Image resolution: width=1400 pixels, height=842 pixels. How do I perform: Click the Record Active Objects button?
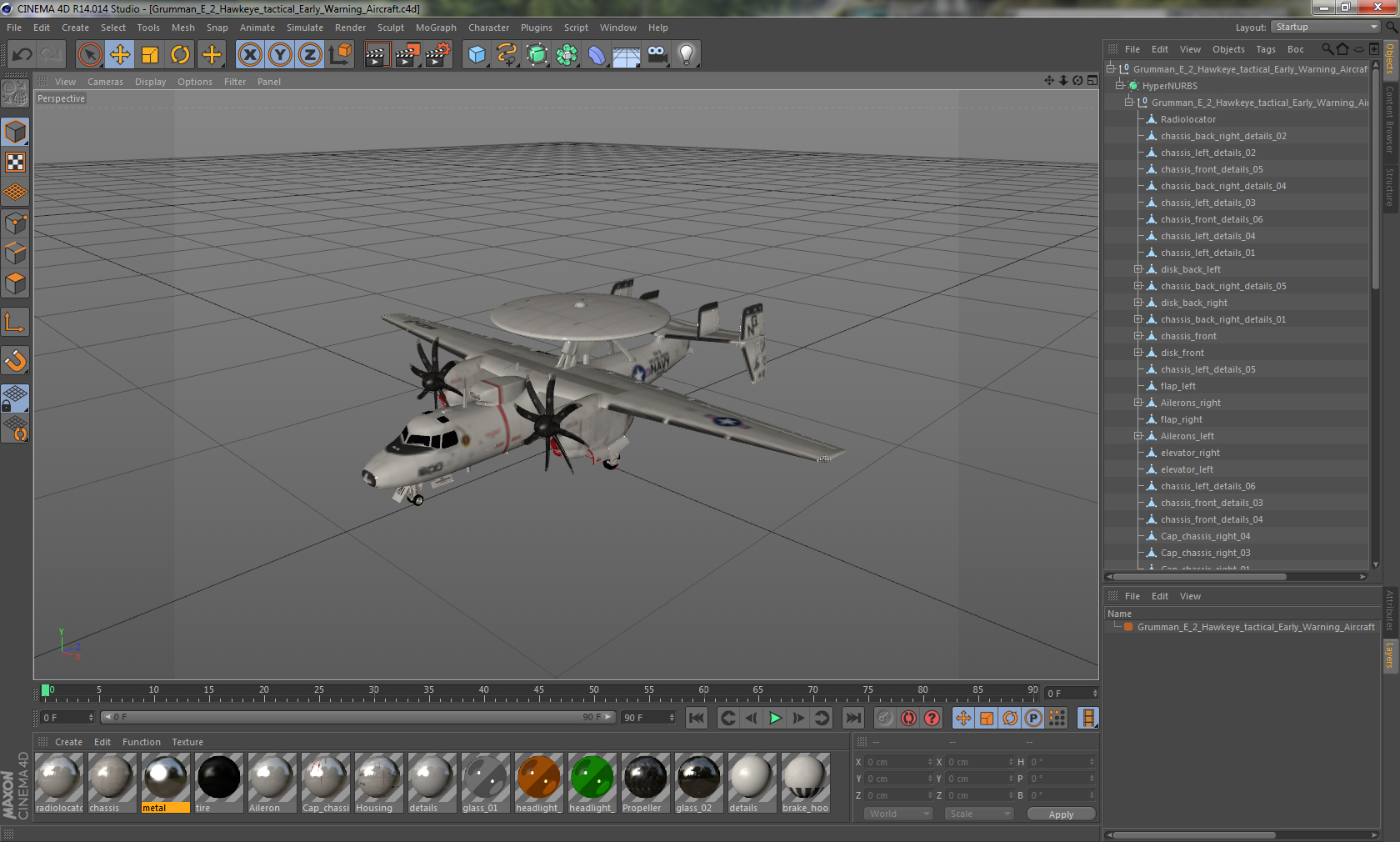pyautogui.click(x=885, y=718)
